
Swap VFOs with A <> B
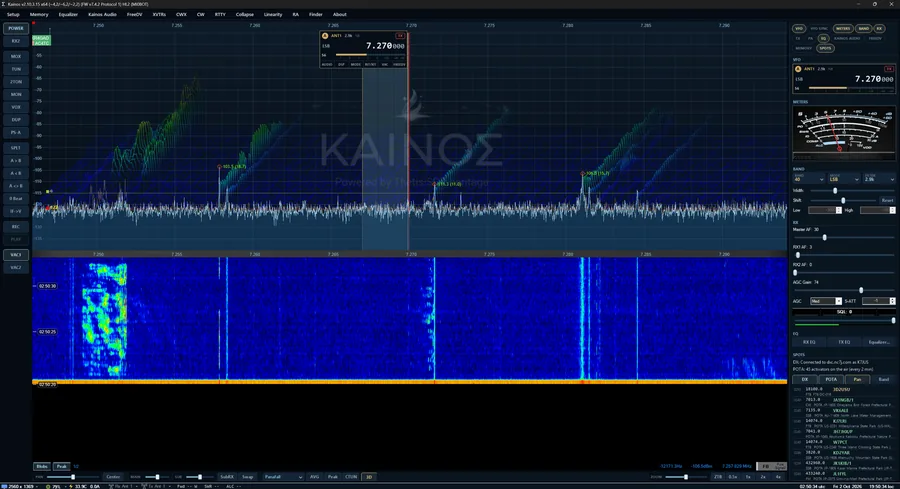(x=15, y=185)
